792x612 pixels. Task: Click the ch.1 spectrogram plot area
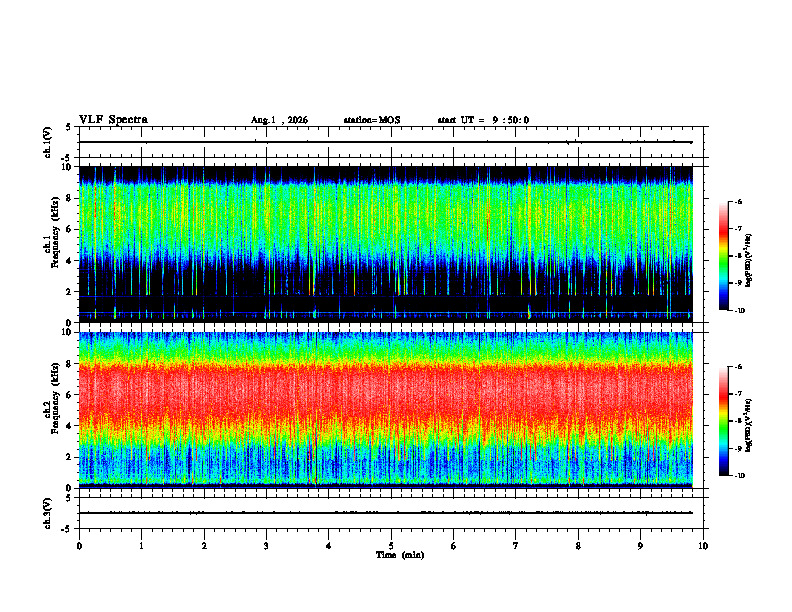pyautogui.click(x=385, y=244)
